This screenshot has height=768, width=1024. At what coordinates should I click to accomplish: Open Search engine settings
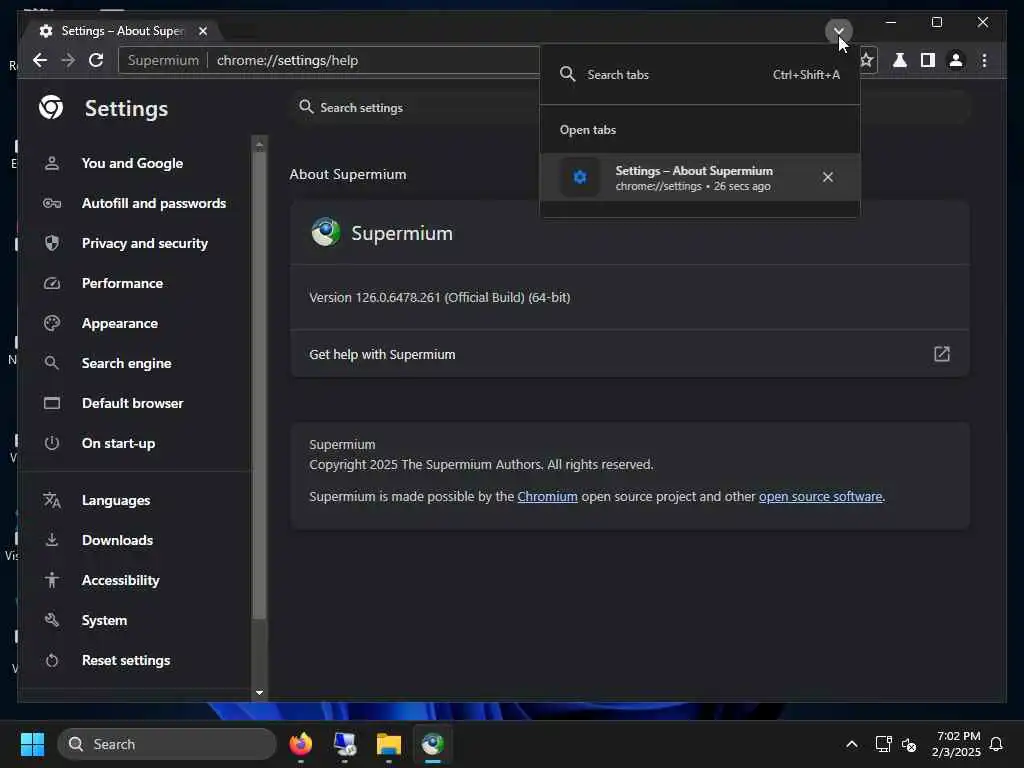pos(126,363)
